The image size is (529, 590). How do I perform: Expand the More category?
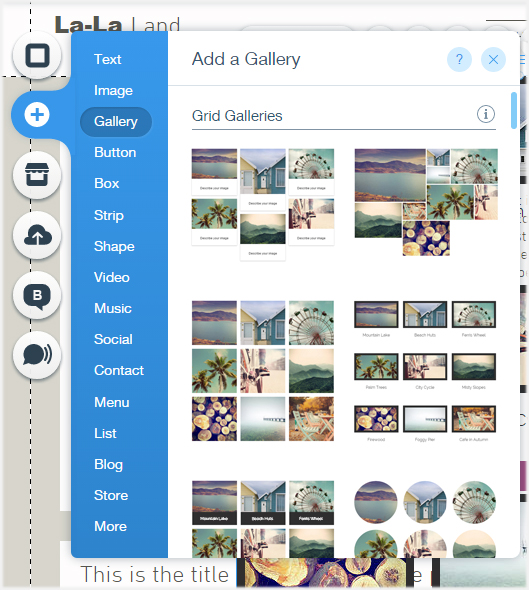pyautogui.click(x=110, y=526)
